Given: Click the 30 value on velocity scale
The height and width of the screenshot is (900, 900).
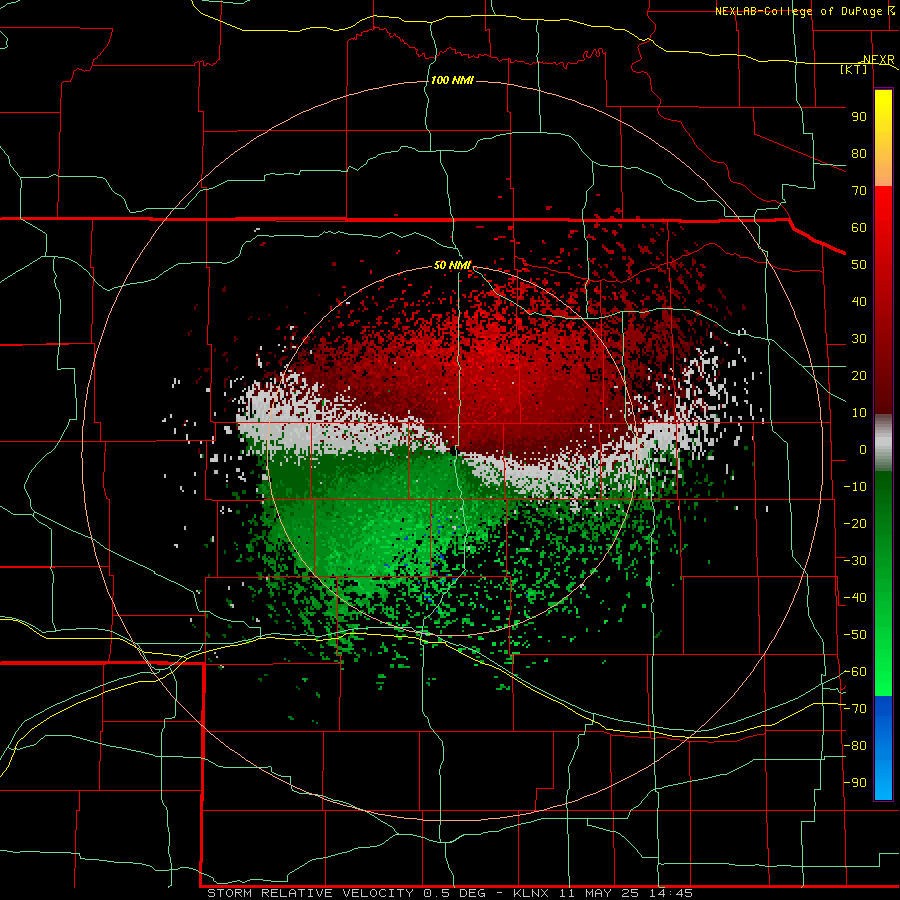Looking at the screenshot, I should 859,339.
